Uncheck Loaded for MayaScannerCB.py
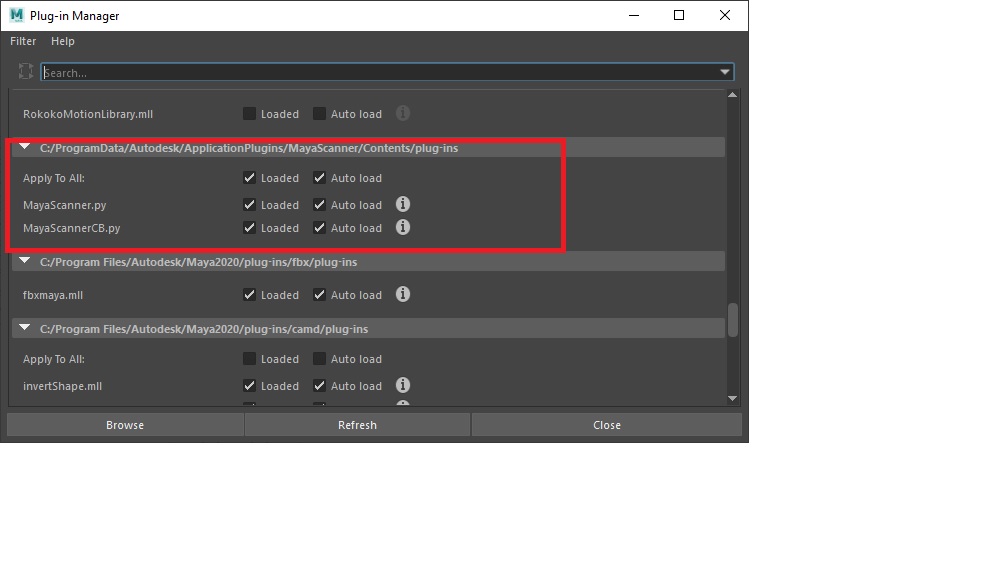Viewport: 1000px width, 580px height. (249, 228)
